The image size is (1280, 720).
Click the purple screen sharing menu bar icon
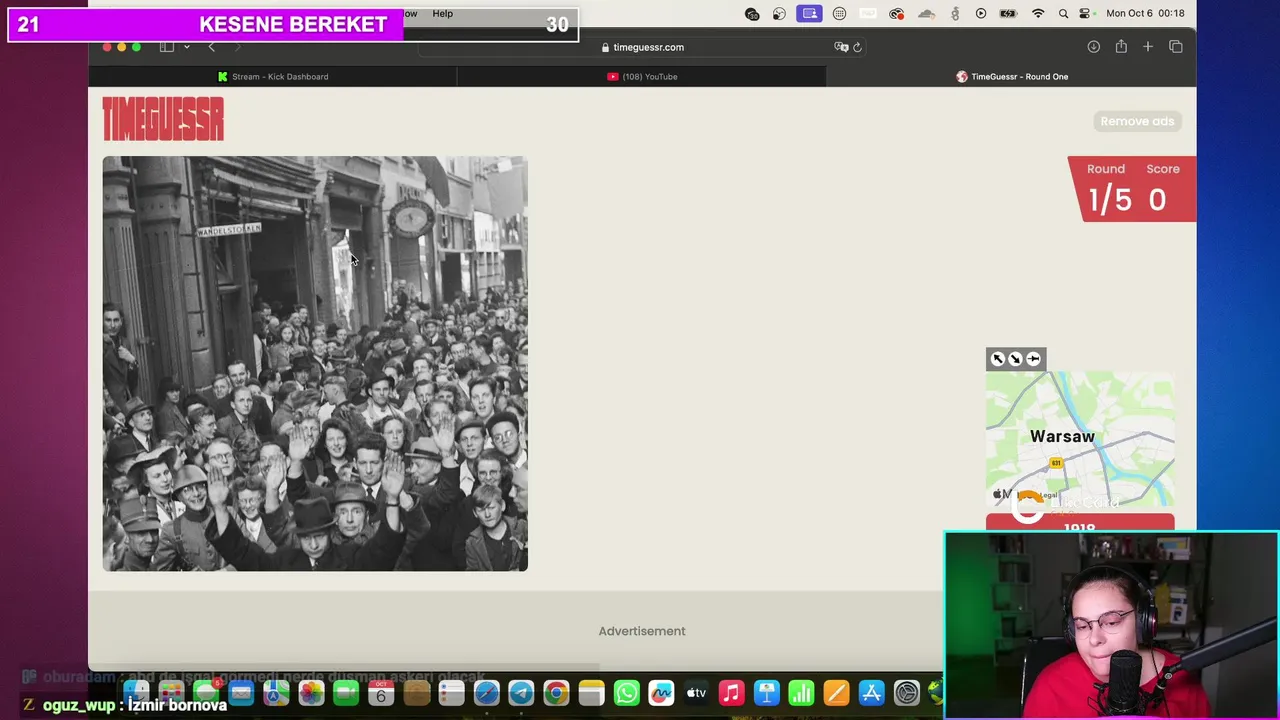(x=810, y=13)
